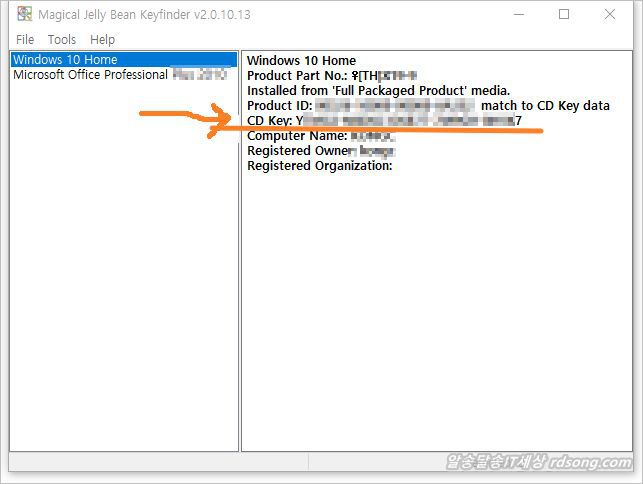Click the Product Part No. line
This screenshot has height=484, width=643.
[331, 76]
